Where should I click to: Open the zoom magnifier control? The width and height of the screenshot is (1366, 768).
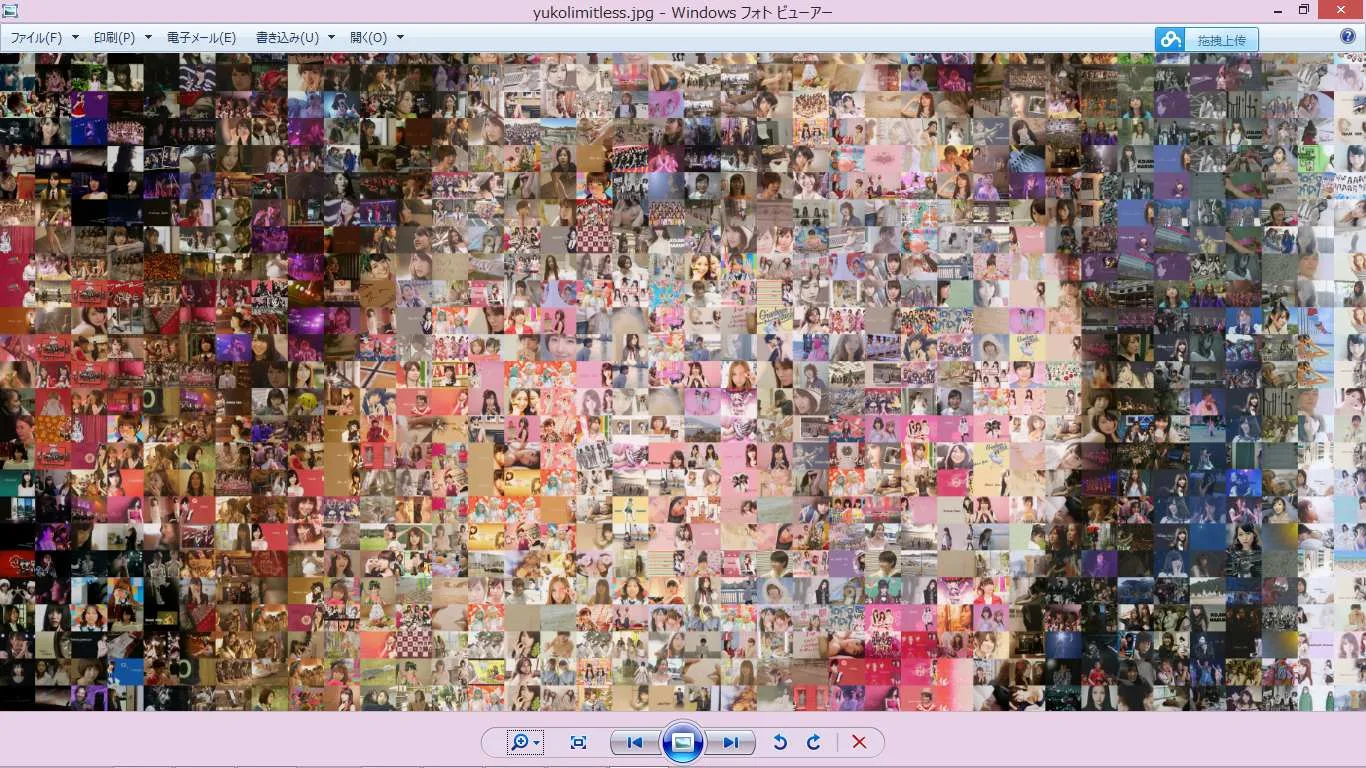pos(525,742)
